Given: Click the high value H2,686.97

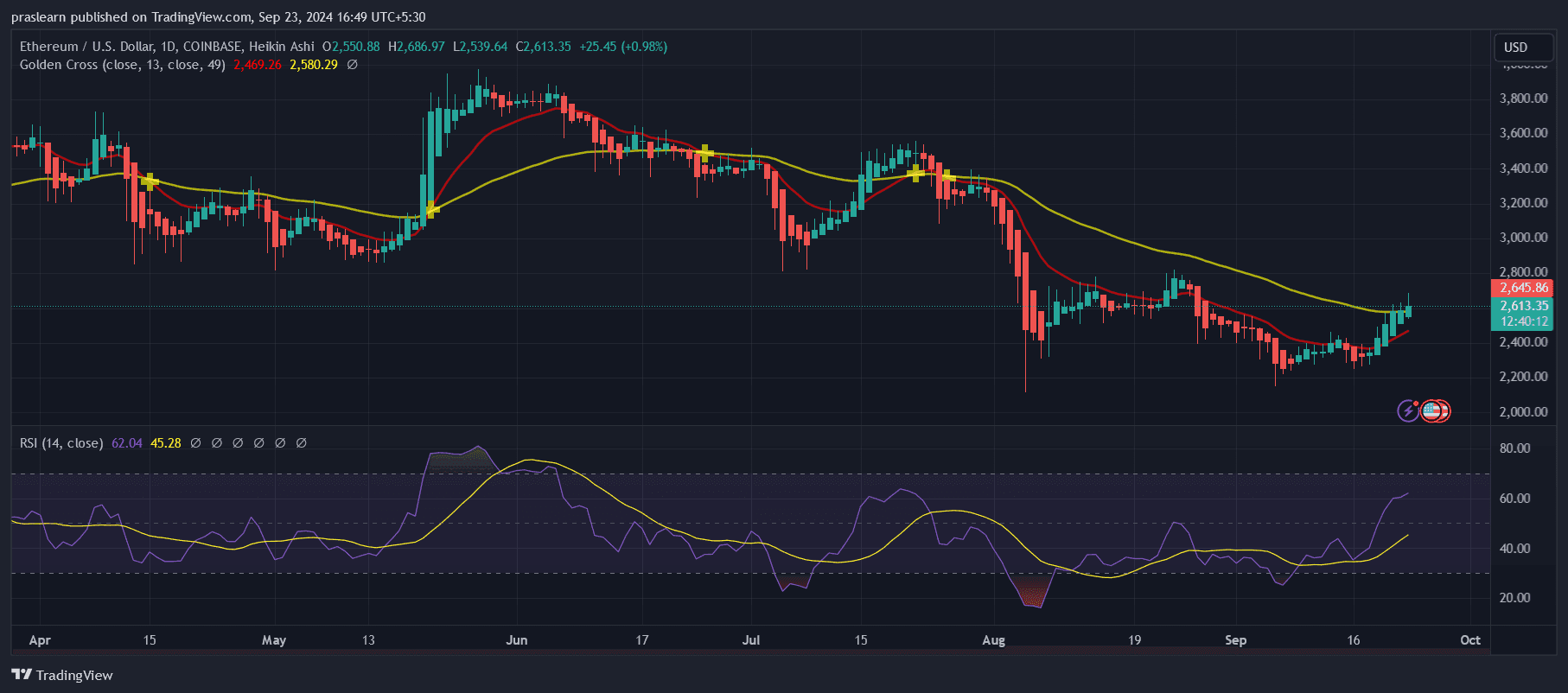Looking at the screenshot, I should click(417, 47).
